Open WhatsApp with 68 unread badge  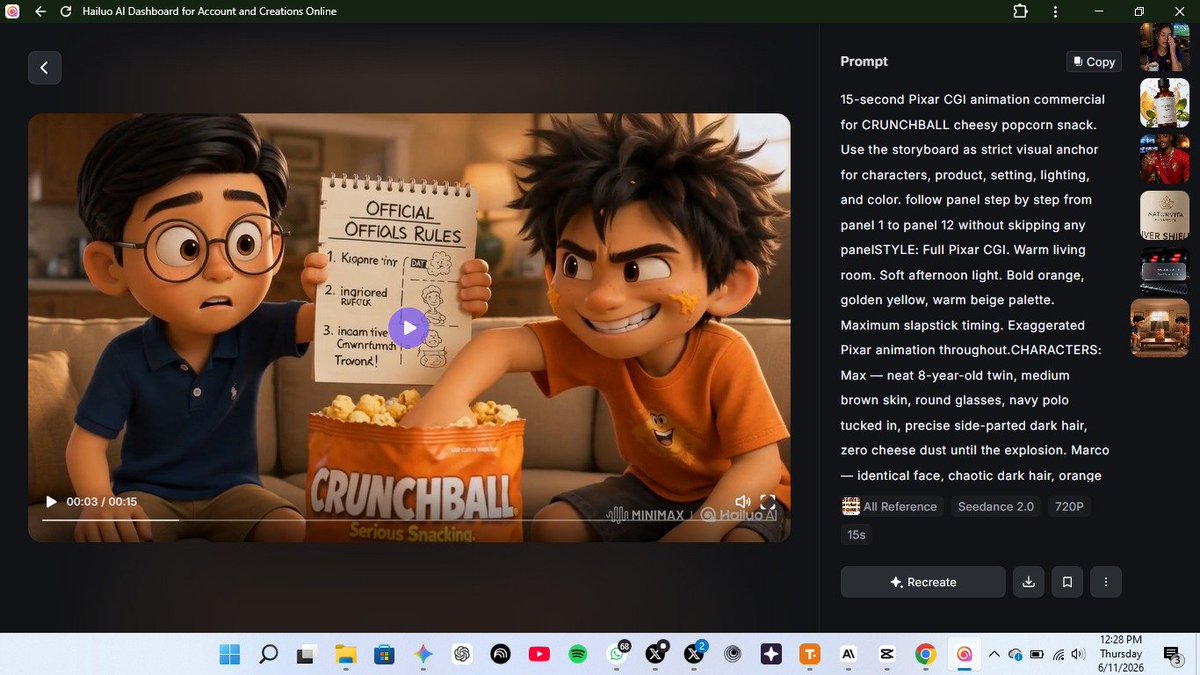[617, 654]
